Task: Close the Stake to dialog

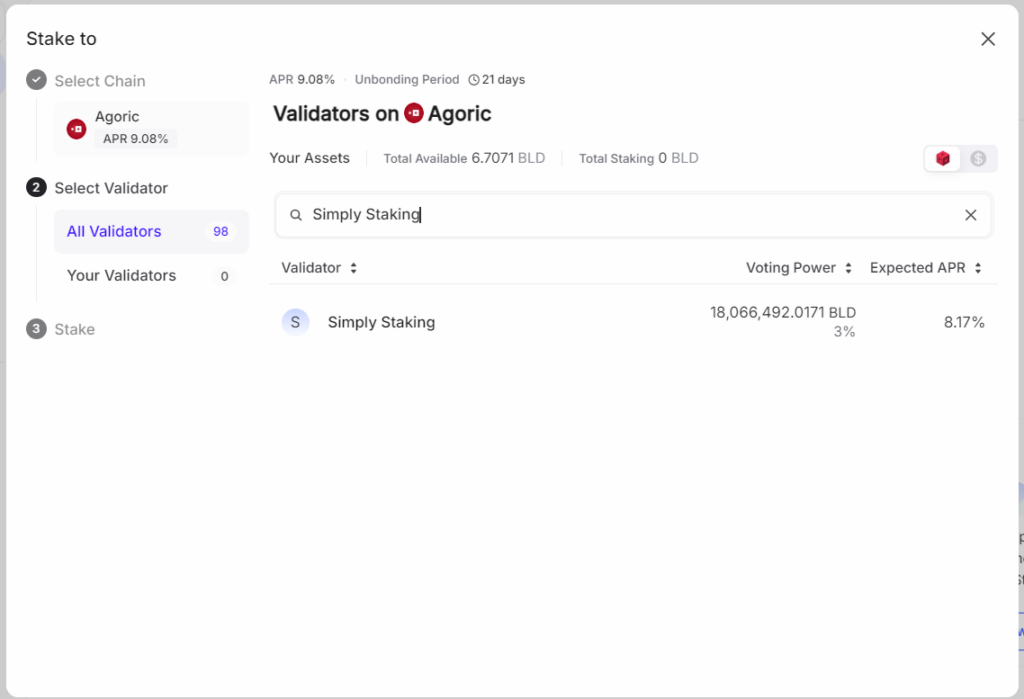Action: pos(988,39)
